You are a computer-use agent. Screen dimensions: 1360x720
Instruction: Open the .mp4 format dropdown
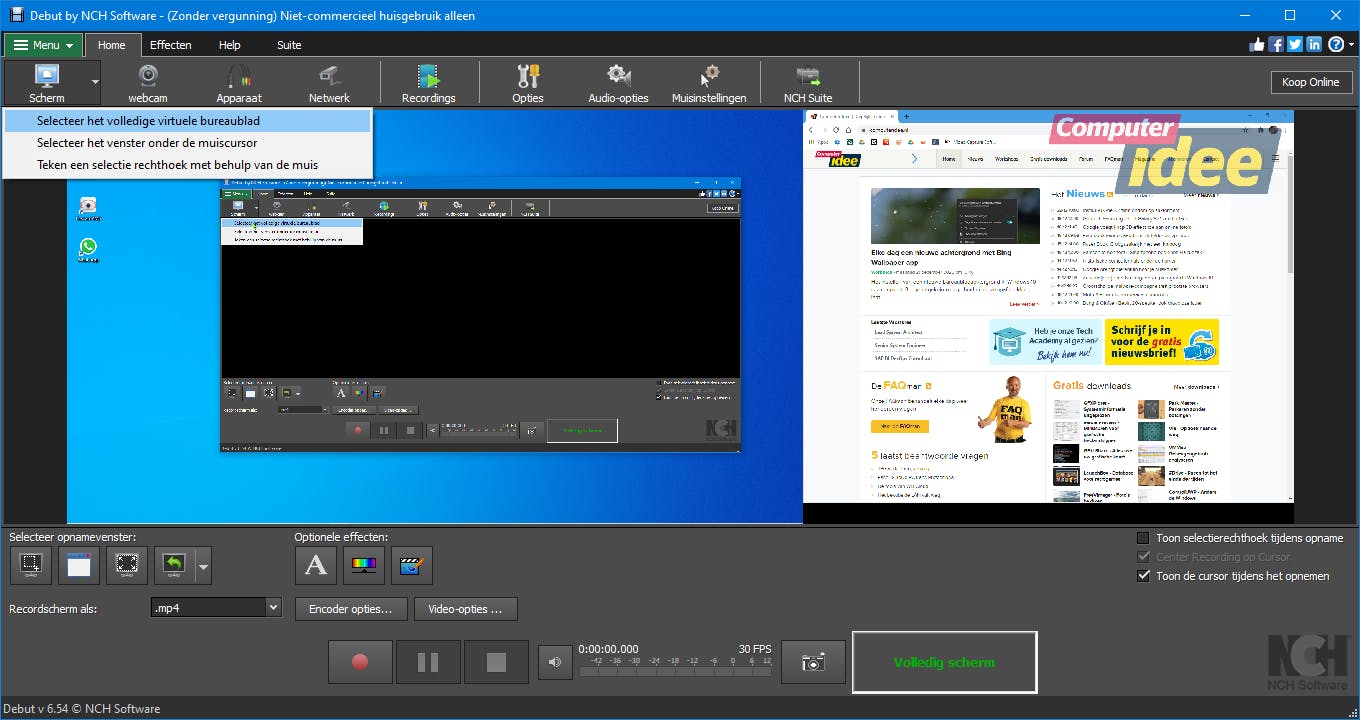tap(273, 608)
